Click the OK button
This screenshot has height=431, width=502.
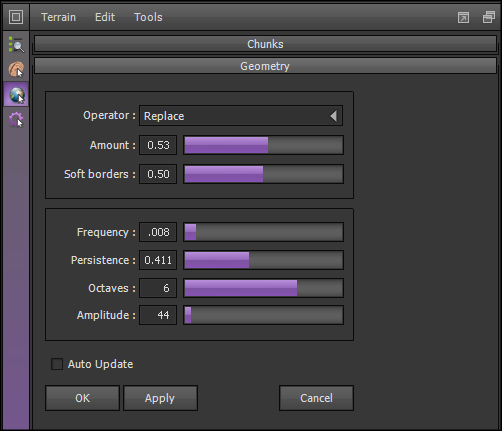(82, 398)
